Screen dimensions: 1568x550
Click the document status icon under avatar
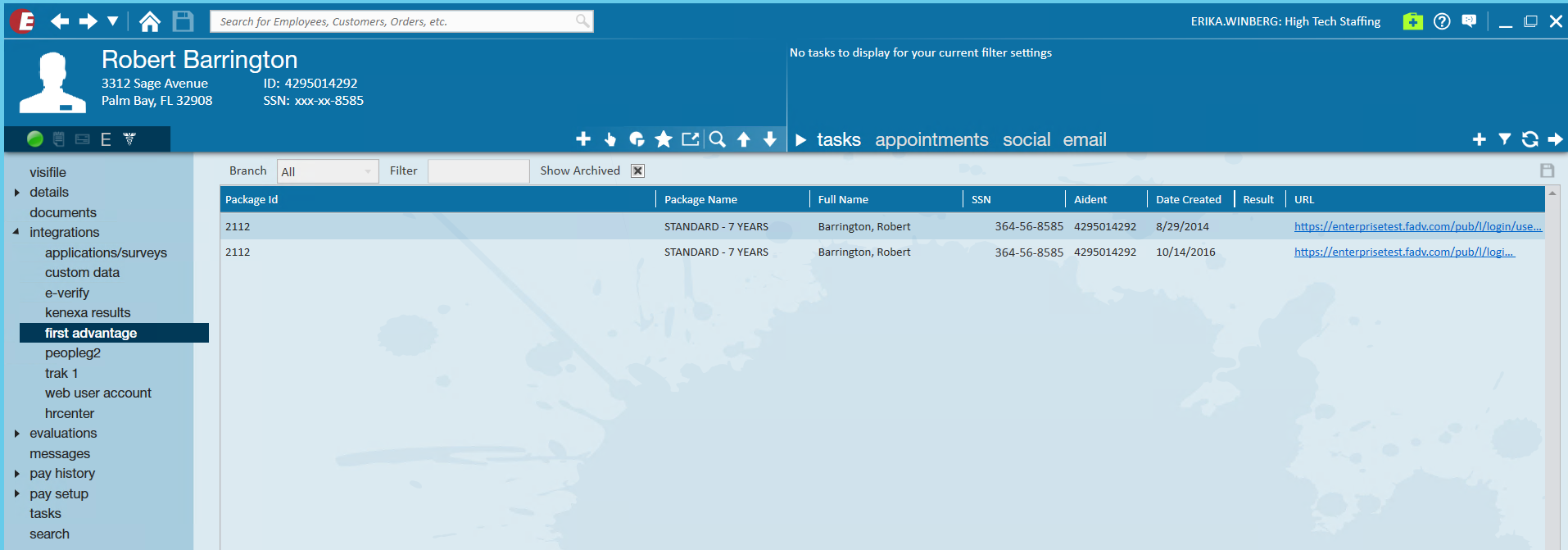click(59, 139)
